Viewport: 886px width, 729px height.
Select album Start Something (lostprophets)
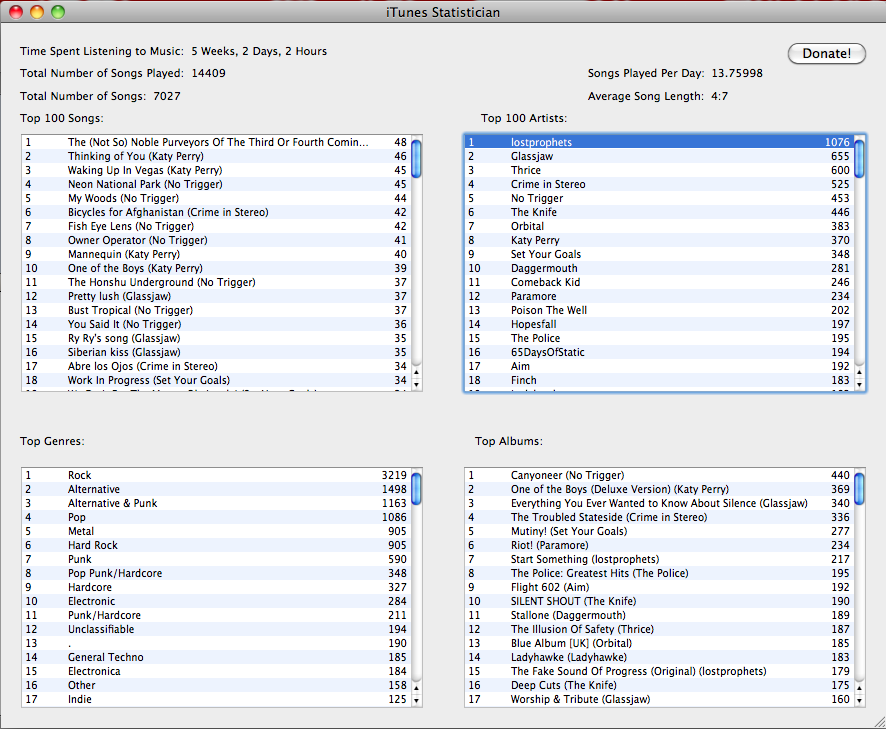coord(659,559)
